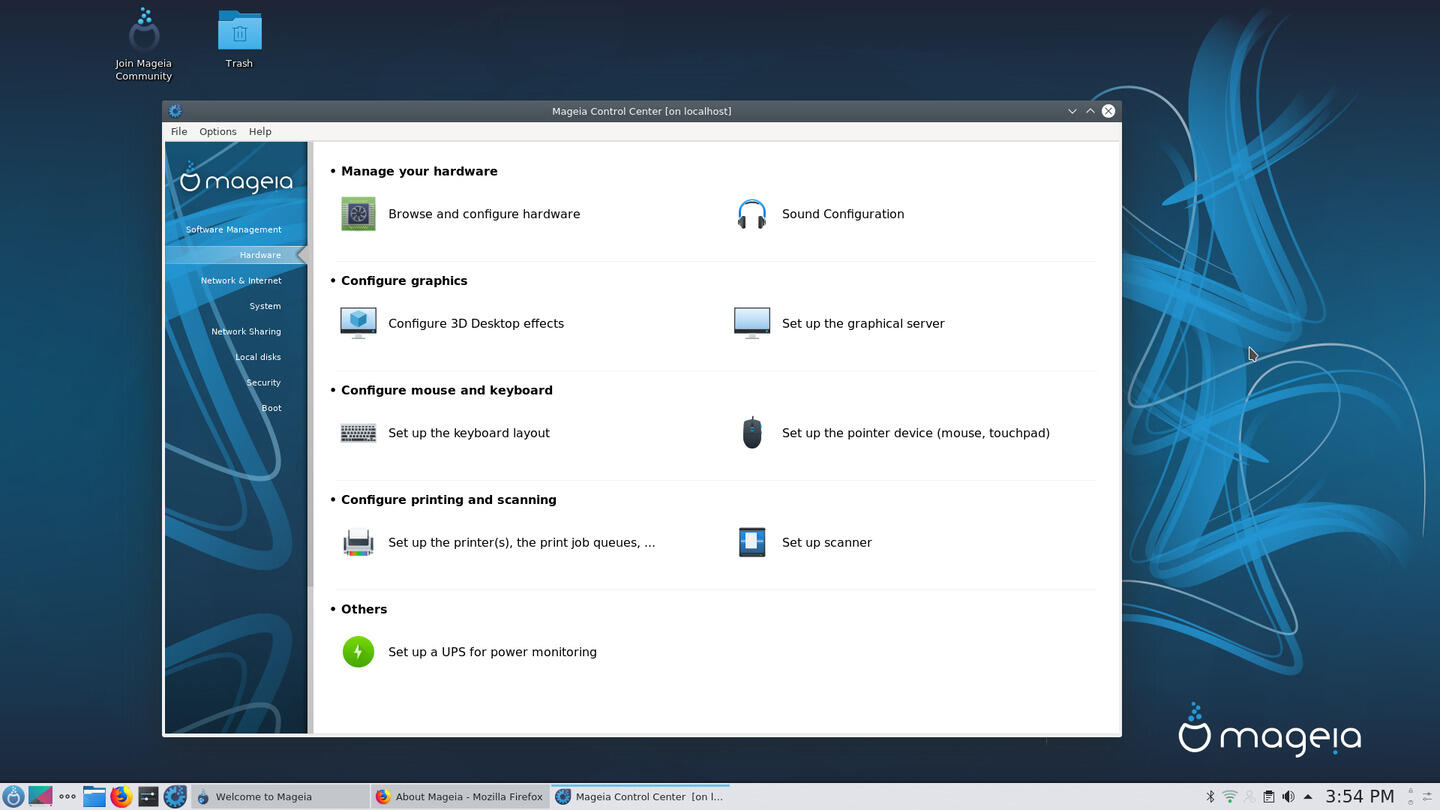Click Set up a UPS label
Viewport: 1440px width, 810px height.
[492, 652]
